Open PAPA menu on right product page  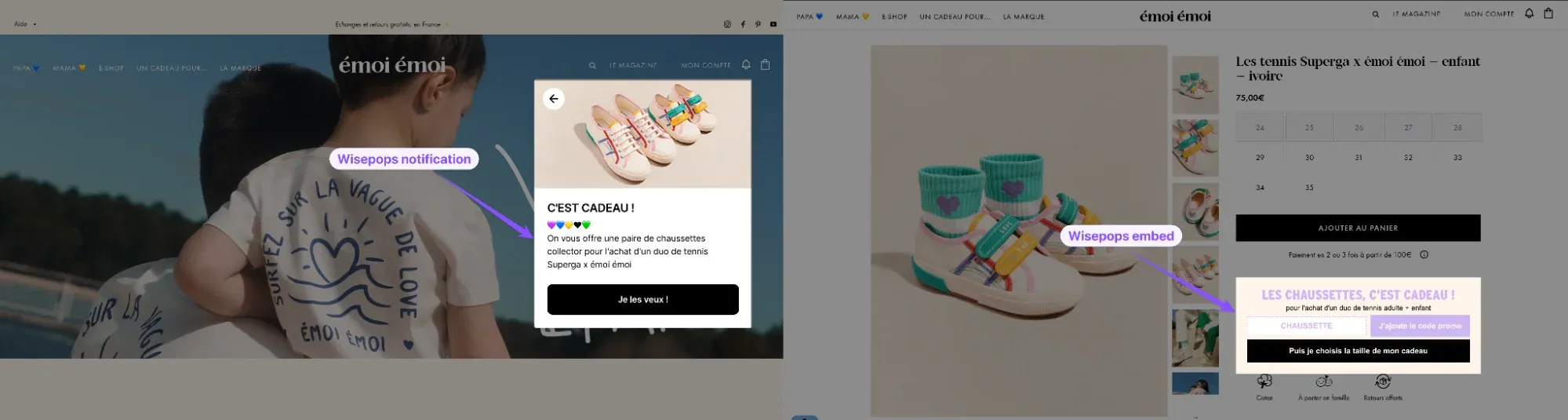[809, 16]
